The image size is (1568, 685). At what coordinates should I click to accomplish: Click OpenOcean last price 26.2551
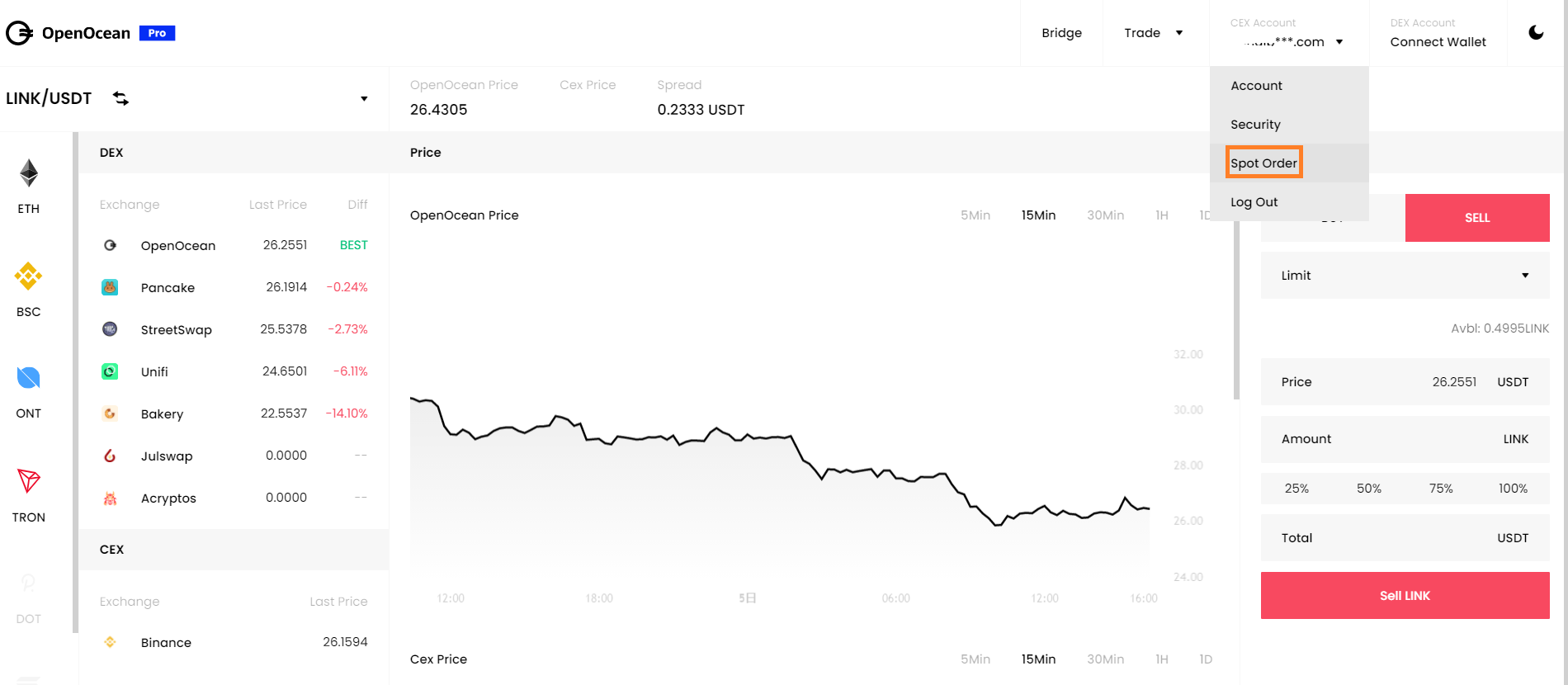pos(285,245)
